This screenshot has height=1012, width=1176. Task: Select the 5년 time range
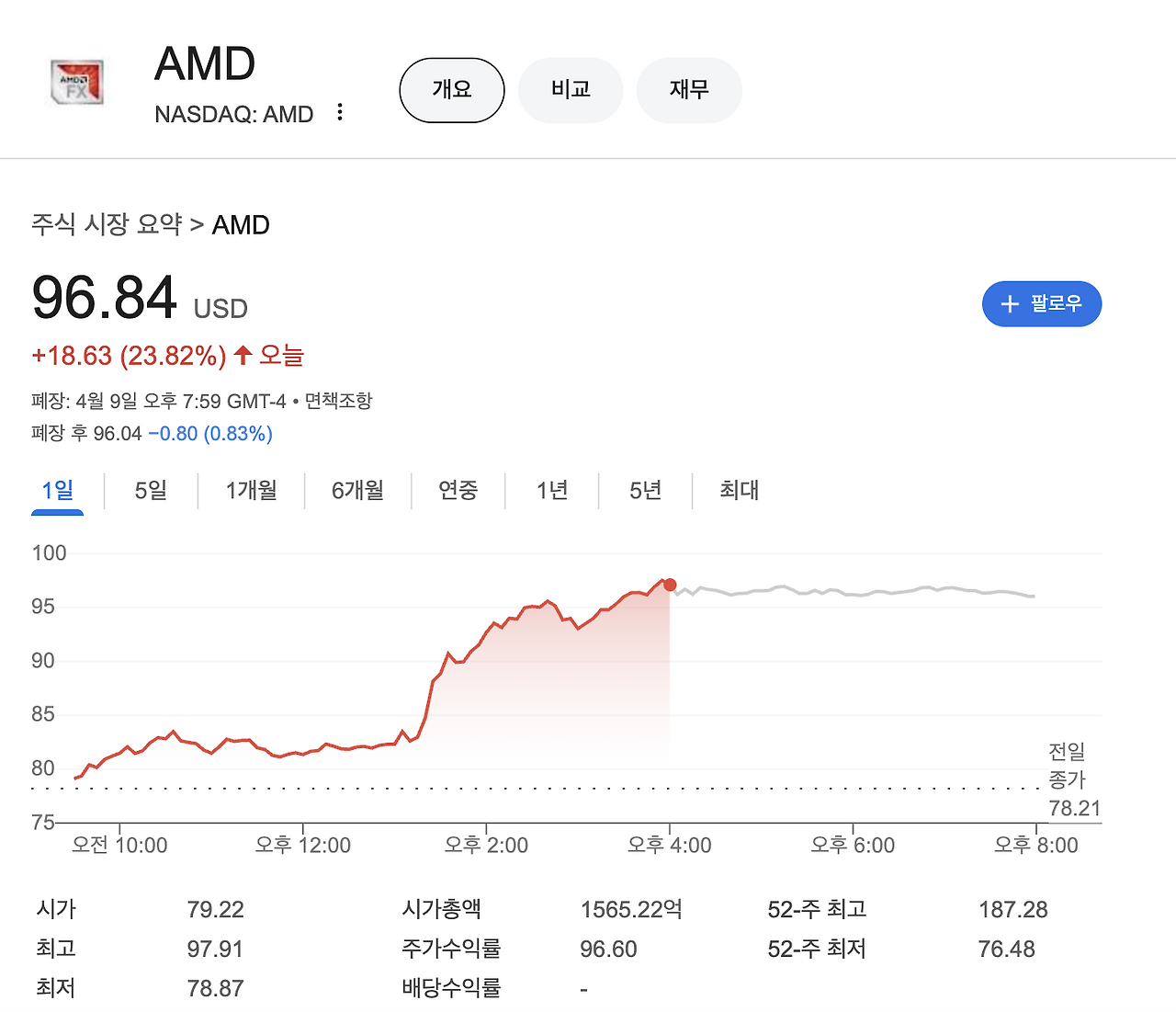click(x=645, y=491)
